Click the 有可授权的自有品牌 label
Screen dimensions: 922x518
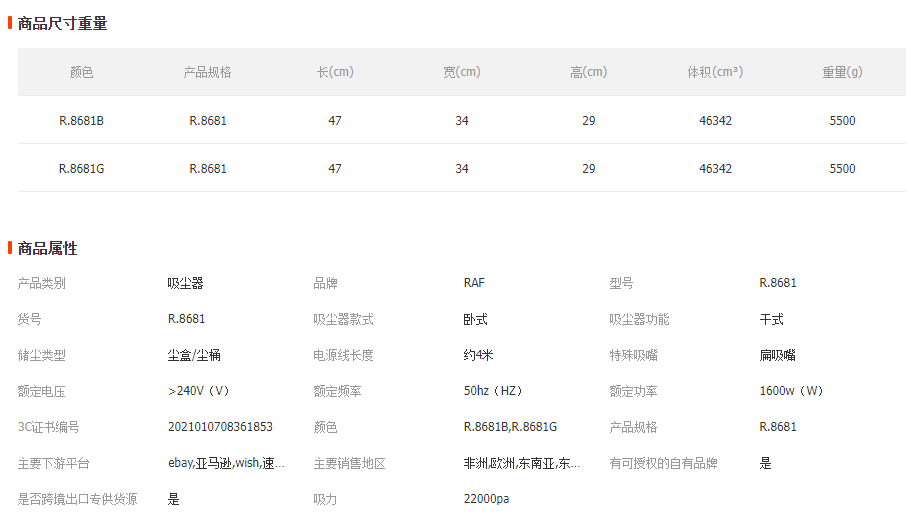point(663,463)
